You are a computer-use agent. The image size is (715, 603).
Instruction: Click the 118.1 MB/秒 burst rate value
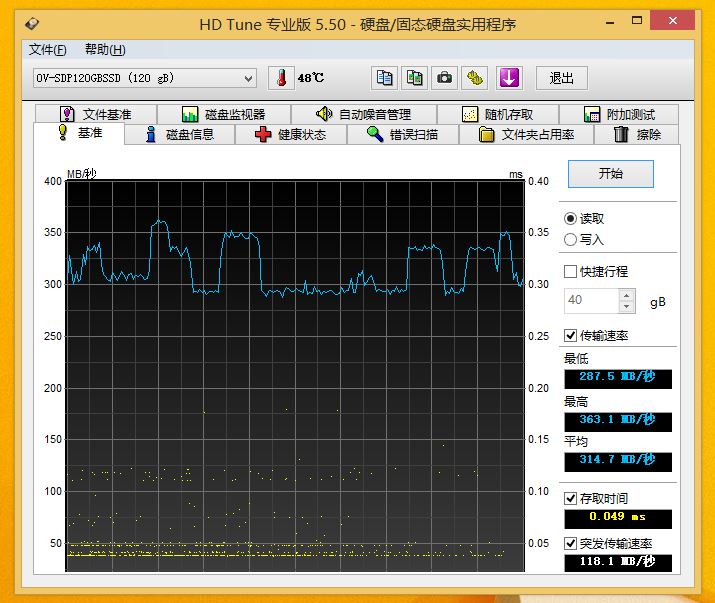click(618, 563)
